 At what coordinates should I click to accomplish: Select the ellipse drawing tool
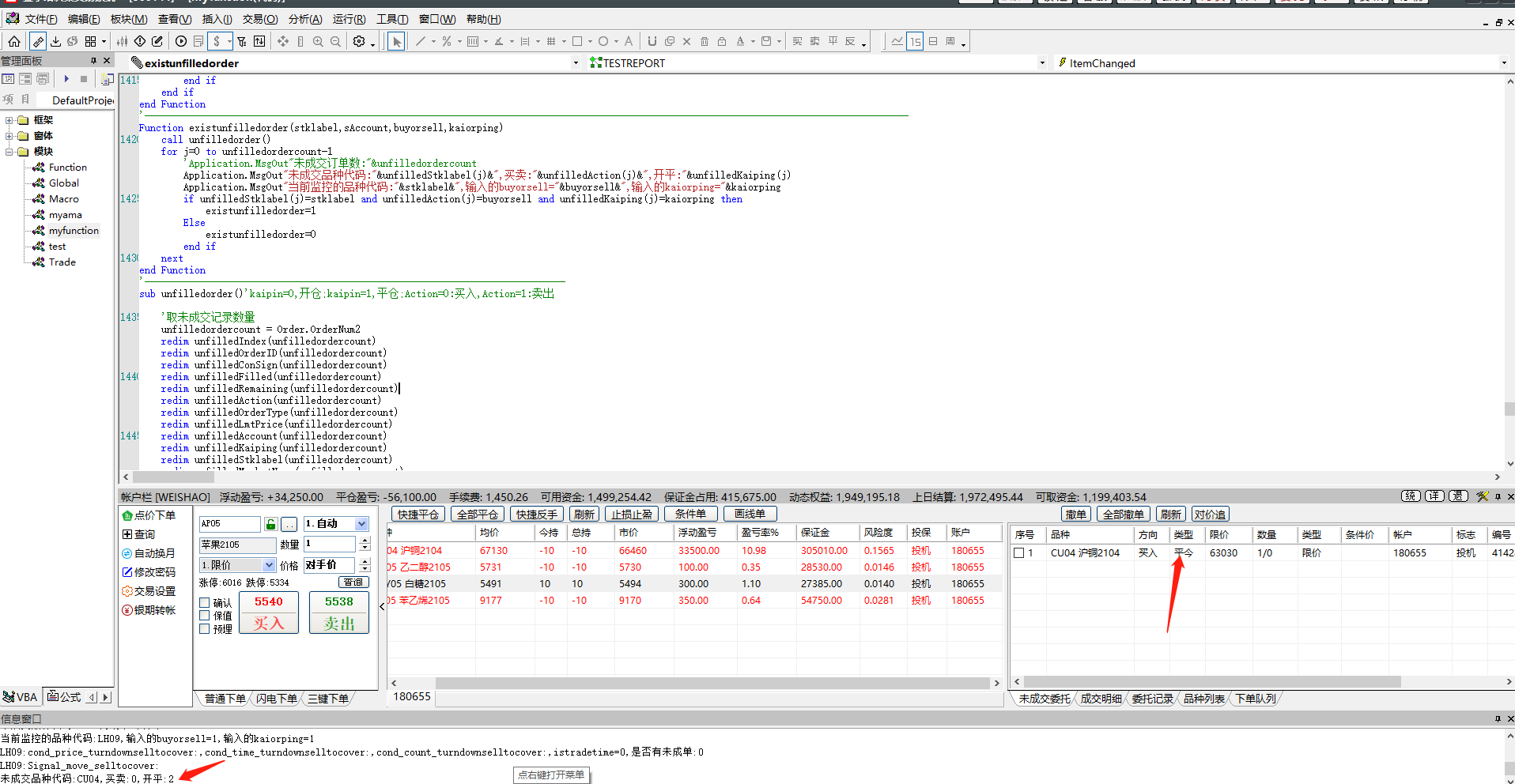coord(603,41)
